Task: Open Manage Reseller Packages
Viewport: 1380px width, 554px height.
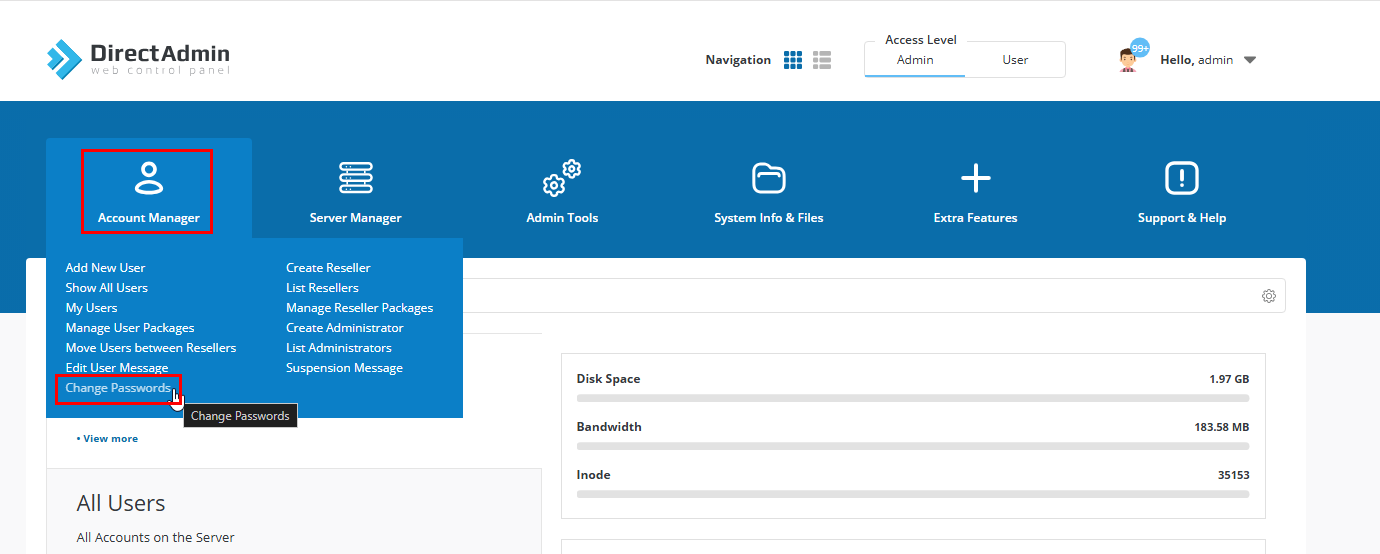Action: coord(359,308)
